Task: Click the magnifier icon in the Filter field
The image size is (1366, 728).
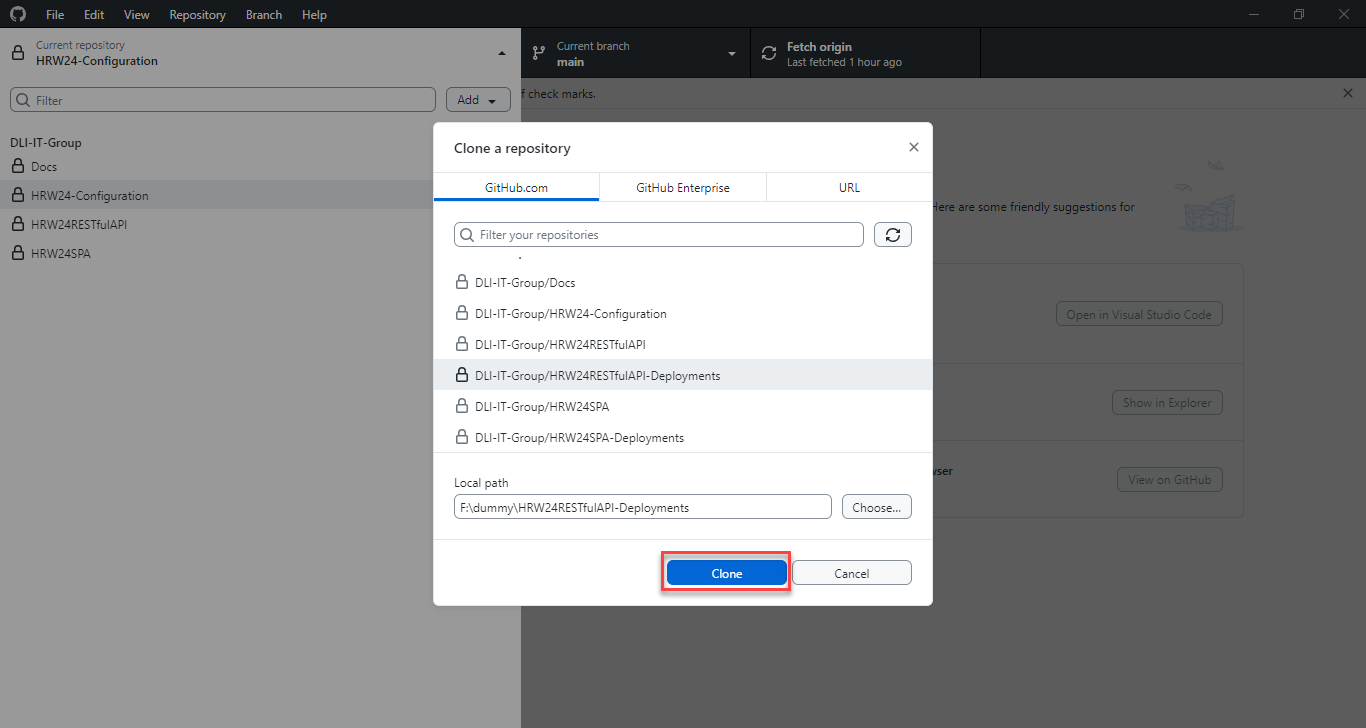Action: click(x=22, y=99)
